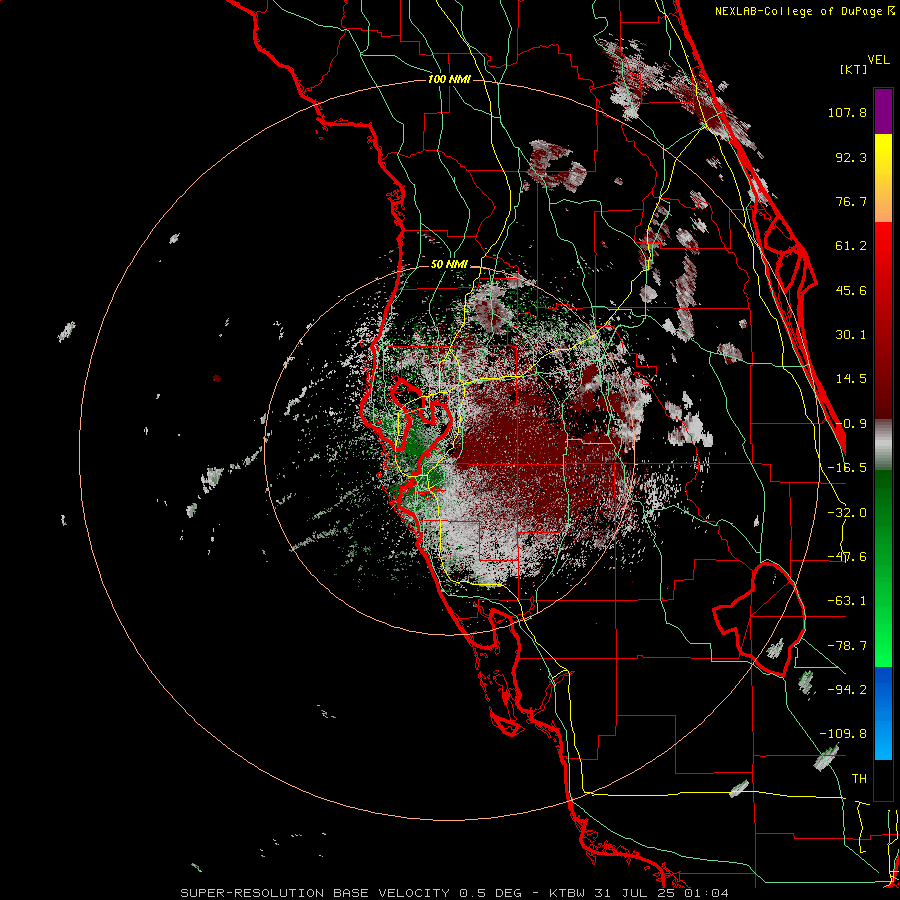The image size is (900, 900).
Task: Click the [KT] units label
Action: coord(853,69)
